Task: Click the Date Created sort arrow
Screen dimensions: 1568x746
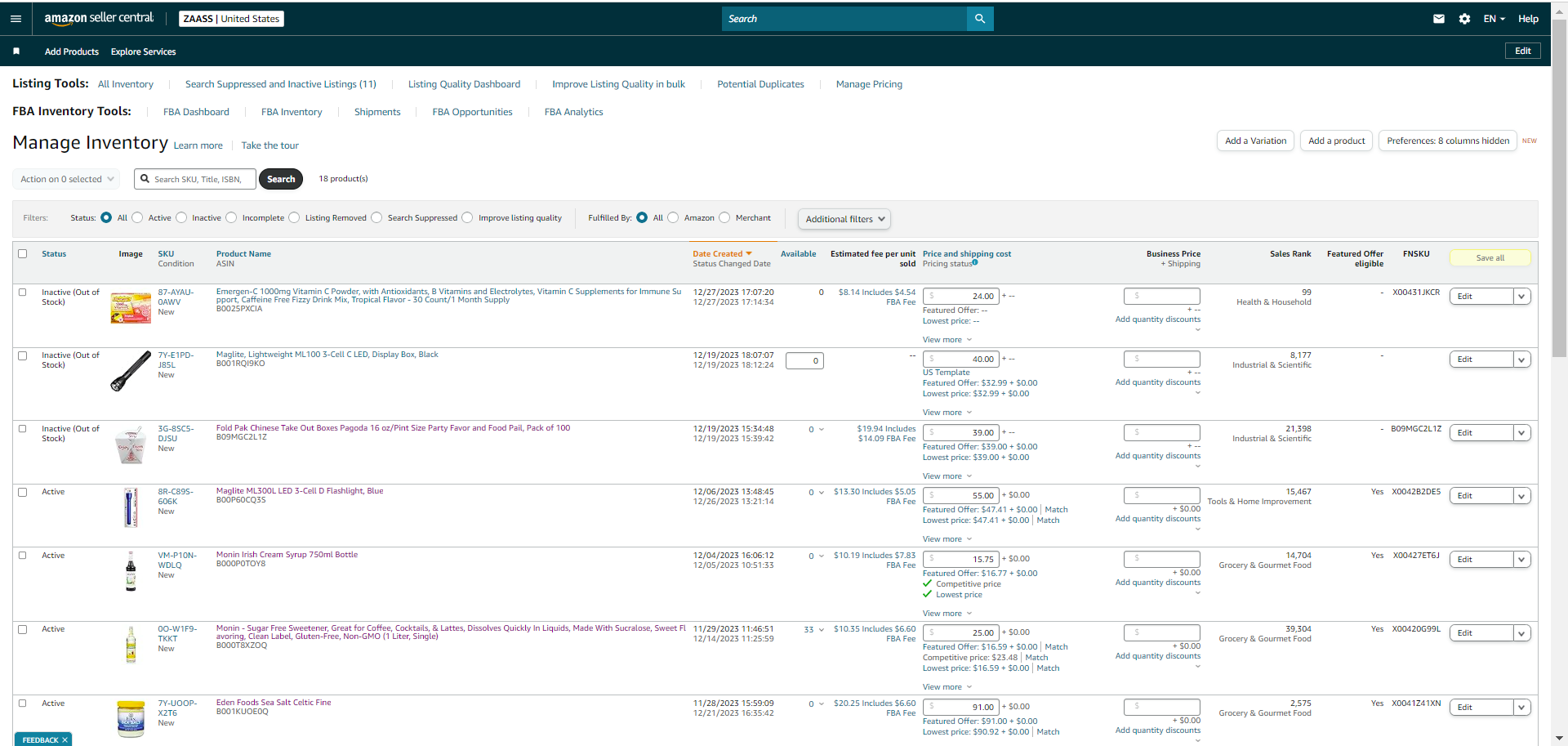Action: (749, 253)
